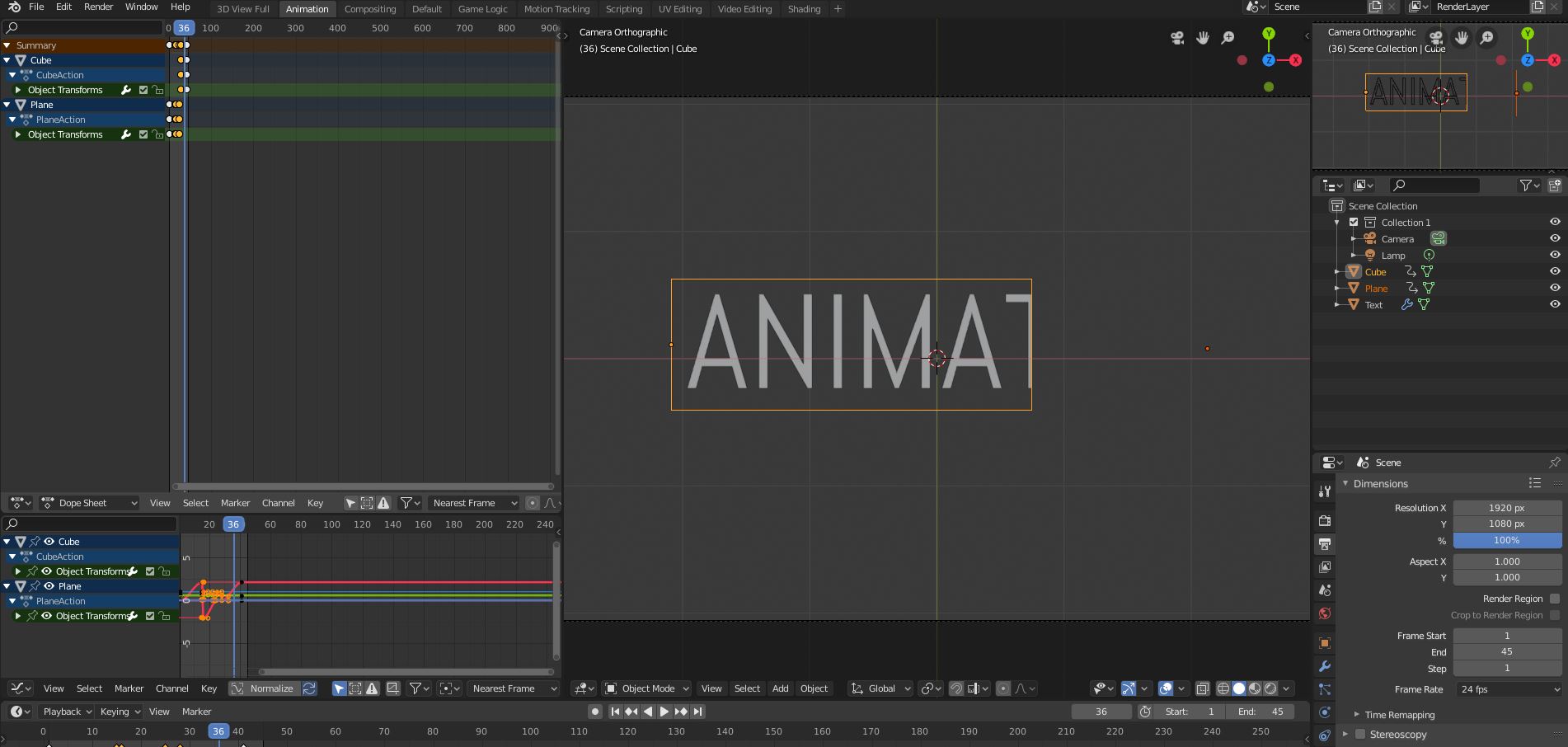The image size is (1568, 747).
Task: Open the Keying popover in timeline
Action: pos(120,712)
